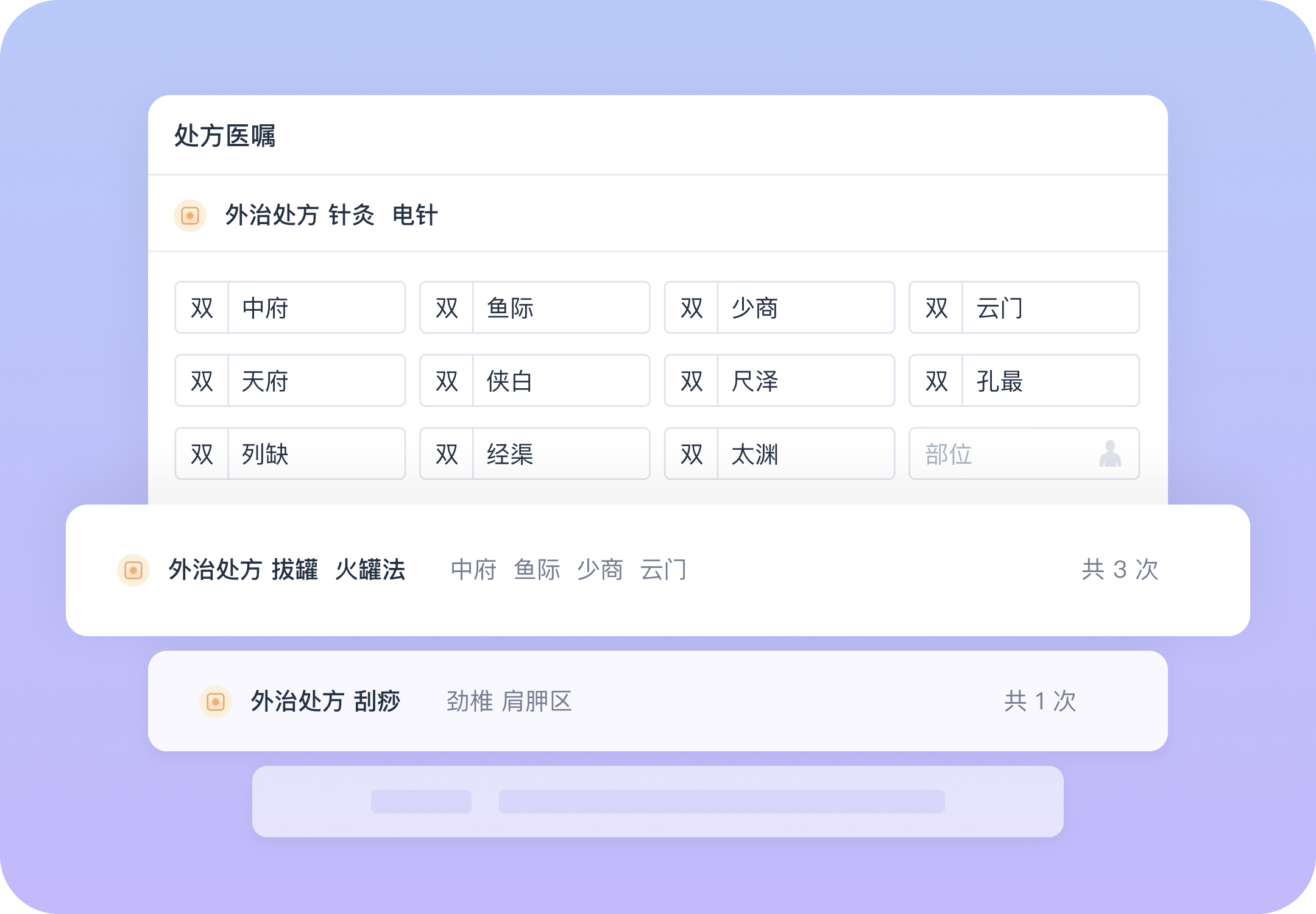
Task: Open the side selector for 尺泽
Action: pos(691,381)
